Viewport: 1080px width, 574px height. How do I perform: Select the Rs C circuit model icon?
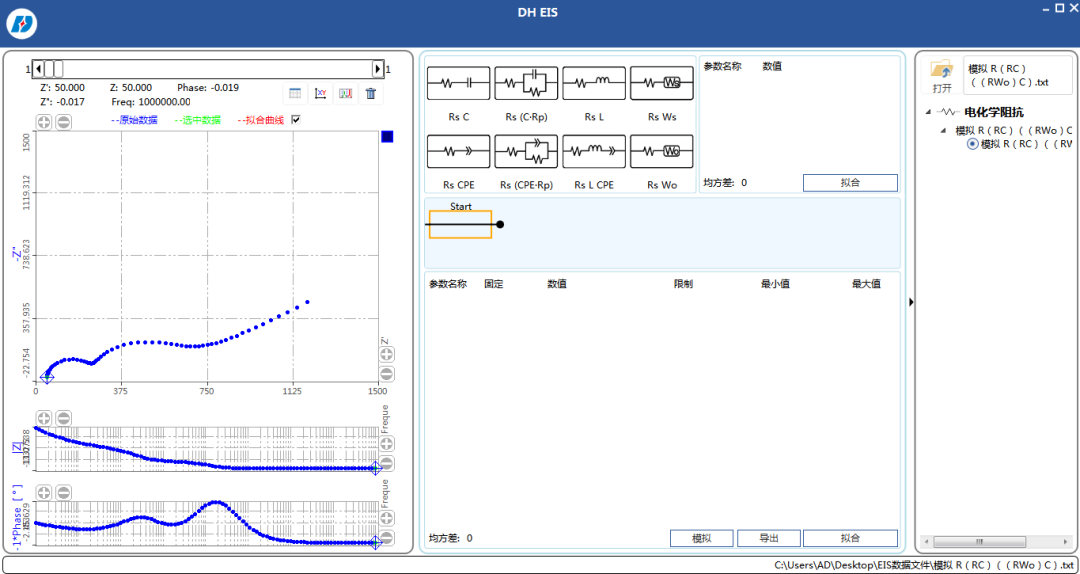coord(458,83)
